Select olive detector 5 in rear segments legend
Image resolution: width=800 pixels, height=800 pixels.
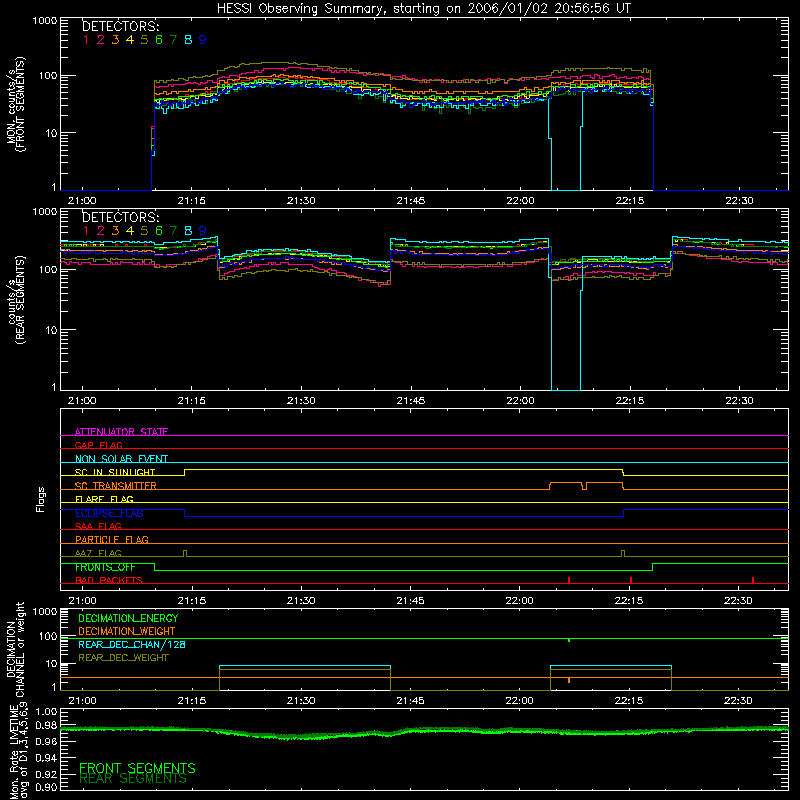tap(144, 231)
